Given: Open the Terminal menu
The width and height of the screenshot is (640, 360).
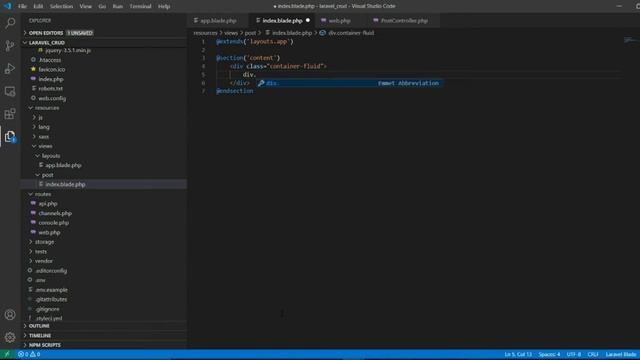Looking at the screenshot, I should [x=140, y=6].
